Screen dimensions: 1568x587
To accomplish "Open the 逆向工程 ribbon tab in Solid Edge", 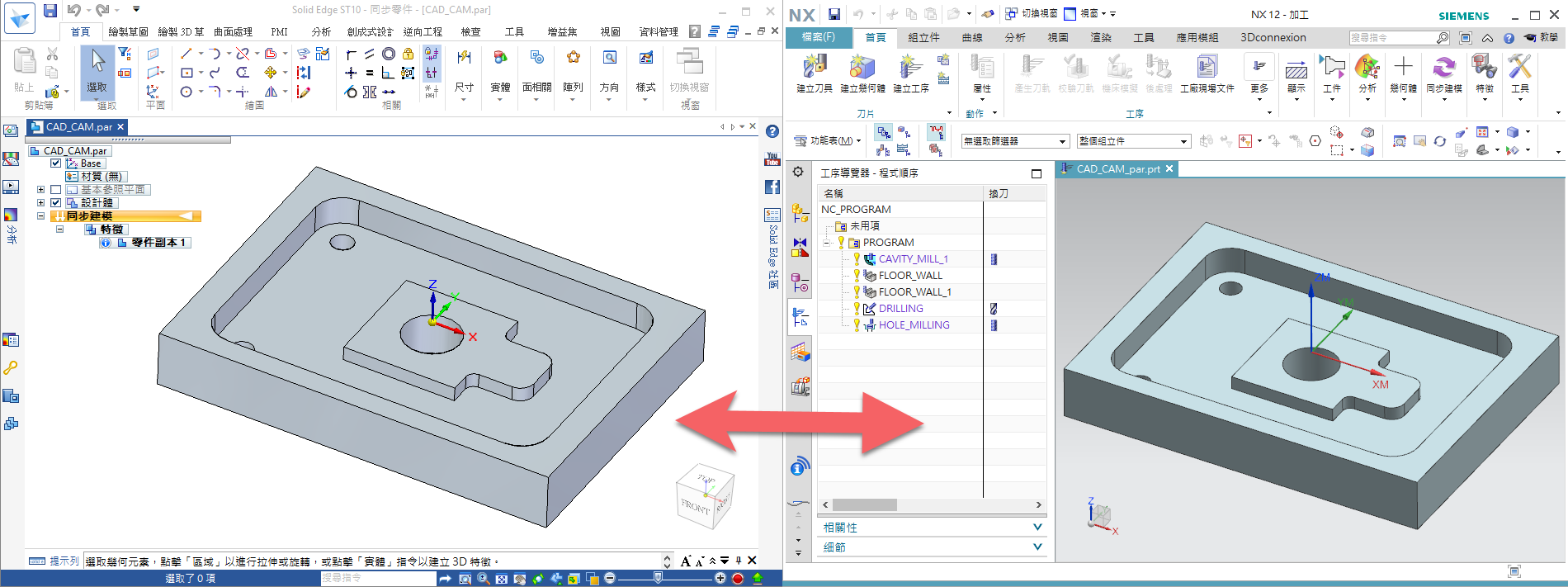I will pos(423,31).
